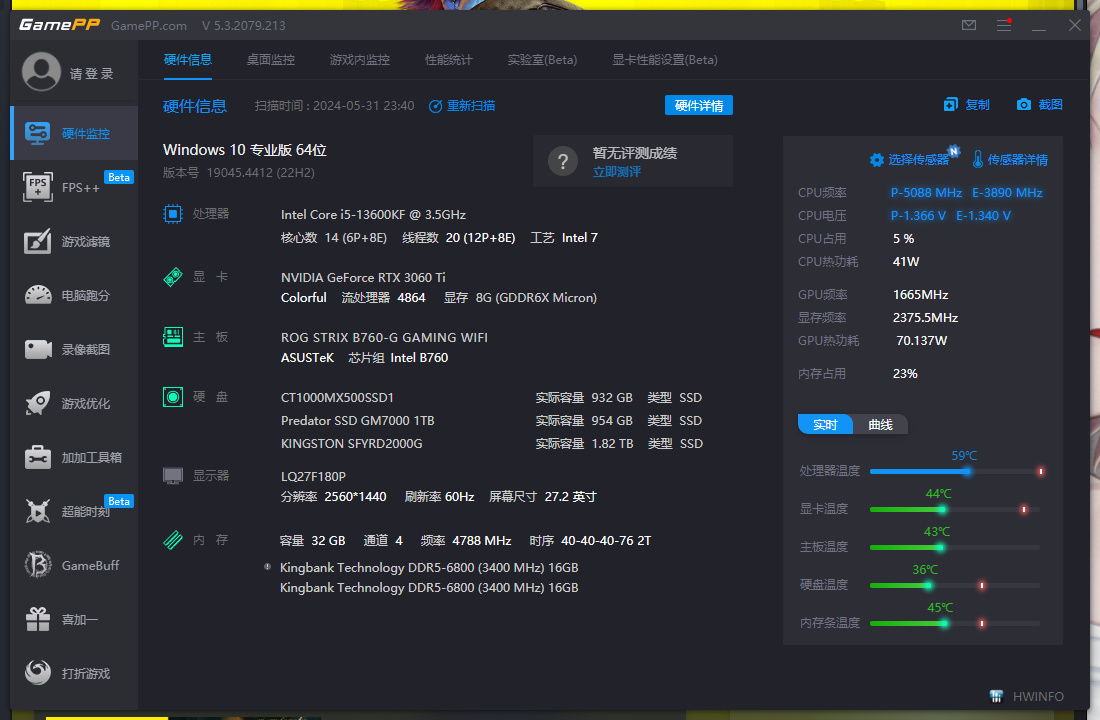Click CPU频率 value P-5088 MHz
This screenshot has height=720, width=1100.
click(x=926, y=192)
